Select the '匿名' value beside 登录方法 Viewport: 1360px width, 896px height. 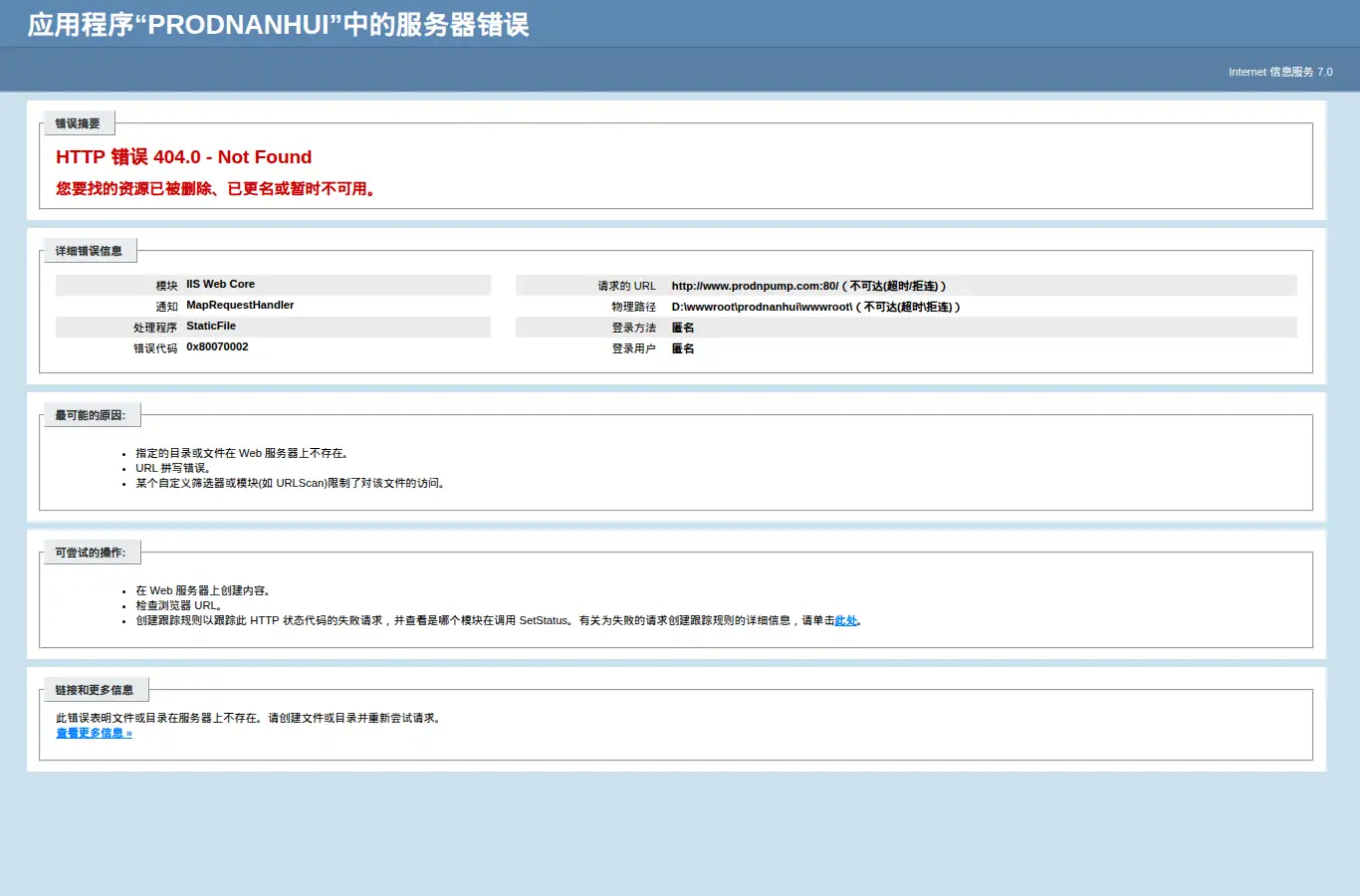pyautogui.click(x=683, y=328)
